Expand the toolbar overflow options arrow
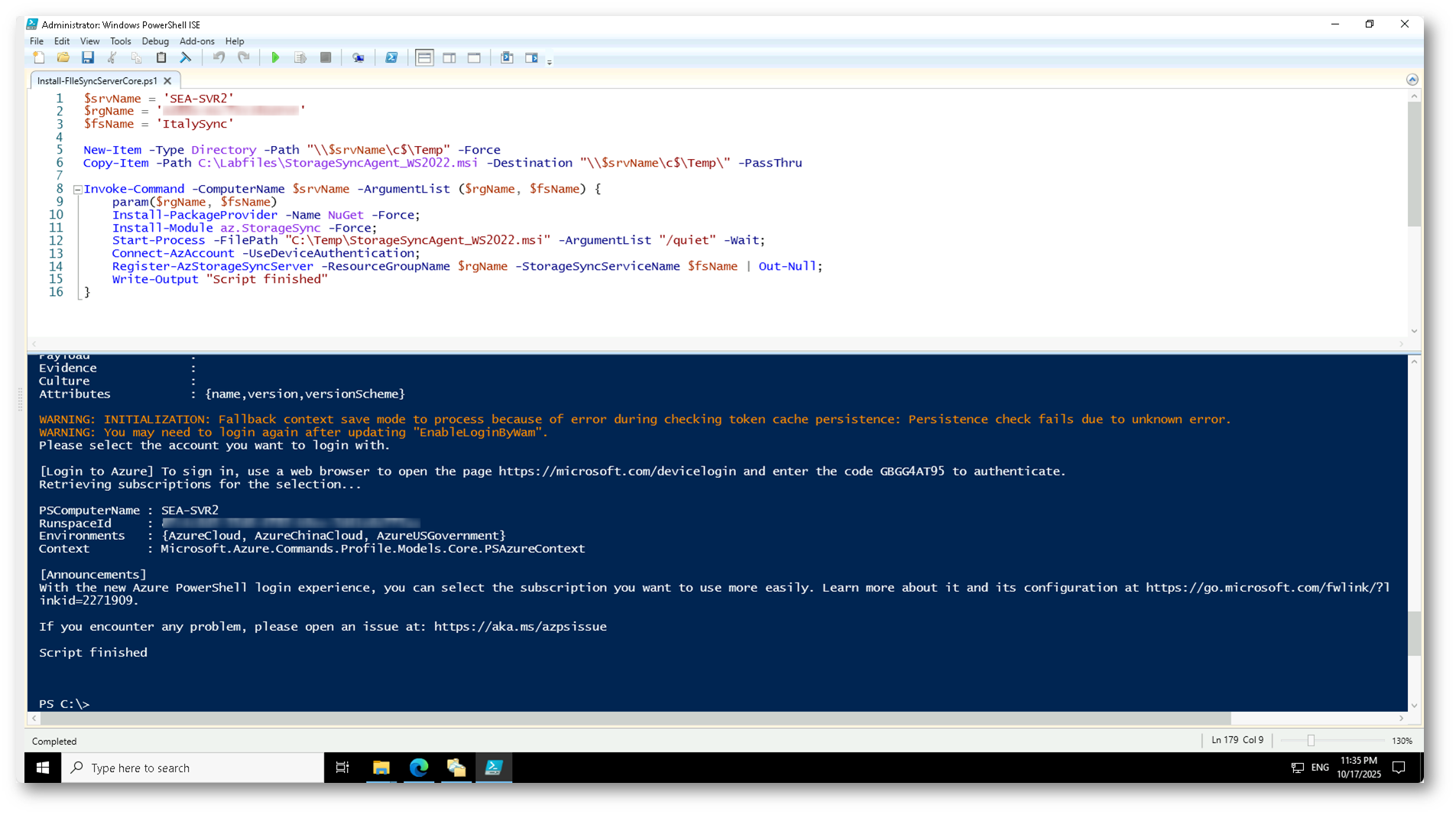Image resolution: width=1456 pixels, height=815 pixels. tap(550, 62)
